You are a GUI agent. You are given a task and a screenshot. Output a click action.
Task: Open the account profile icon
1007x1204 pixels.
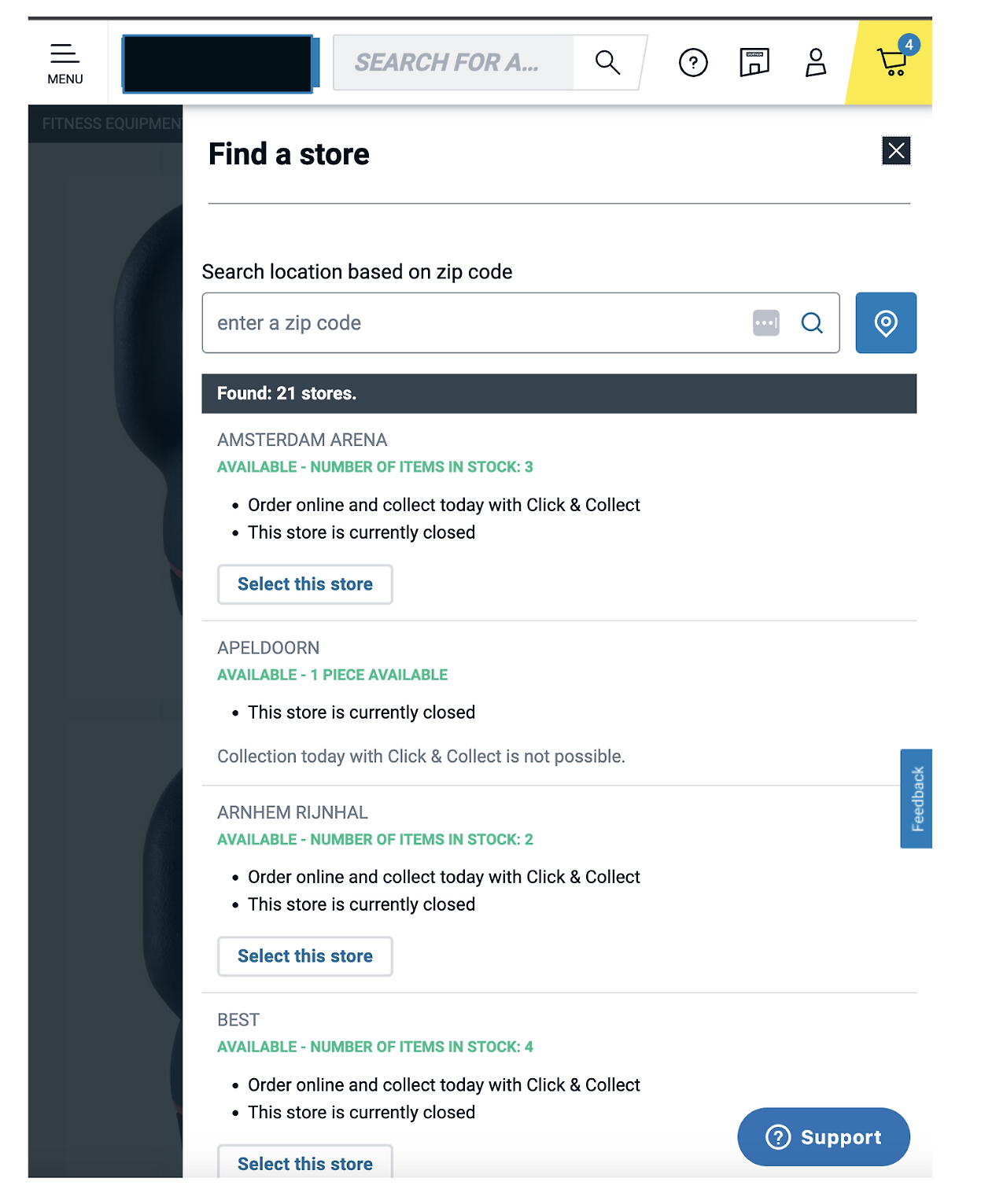tap(816, 62)
